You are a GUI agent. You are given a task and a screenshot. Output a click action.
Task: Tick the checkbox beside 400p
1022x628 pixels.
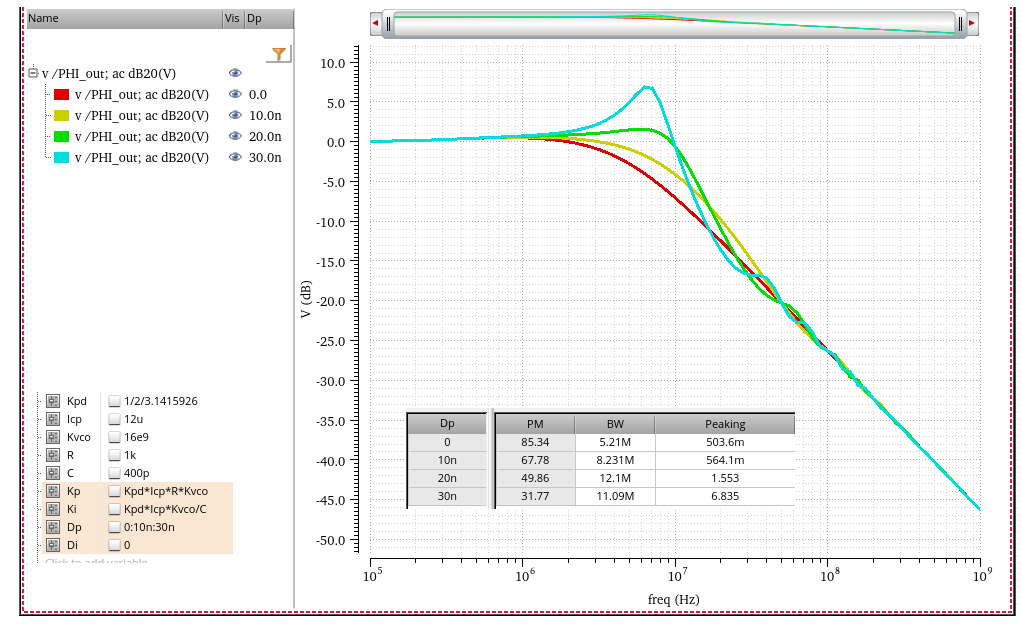click(115, 473)
